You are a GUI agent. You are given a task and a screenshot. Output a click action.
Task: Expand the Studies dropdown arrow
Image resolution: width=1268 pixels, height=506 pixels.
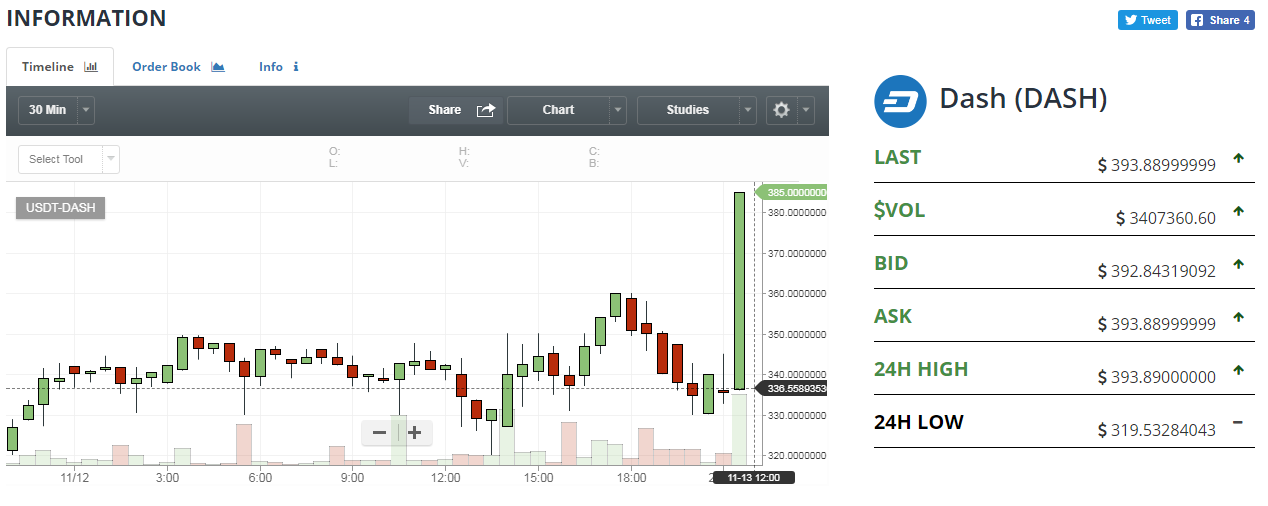[x=748, y=110]
